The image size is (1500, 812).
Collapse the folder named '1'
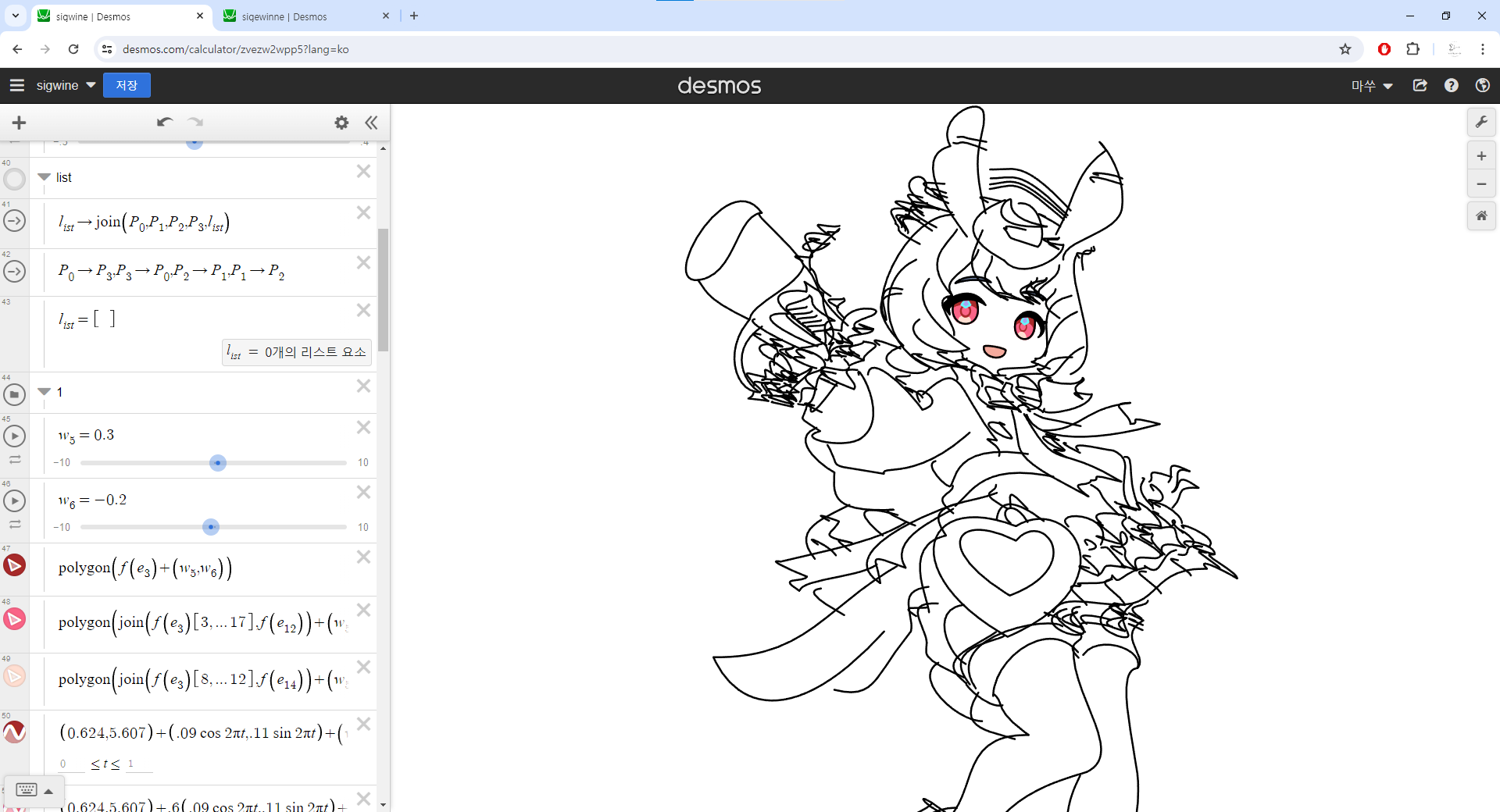point(45,392)
